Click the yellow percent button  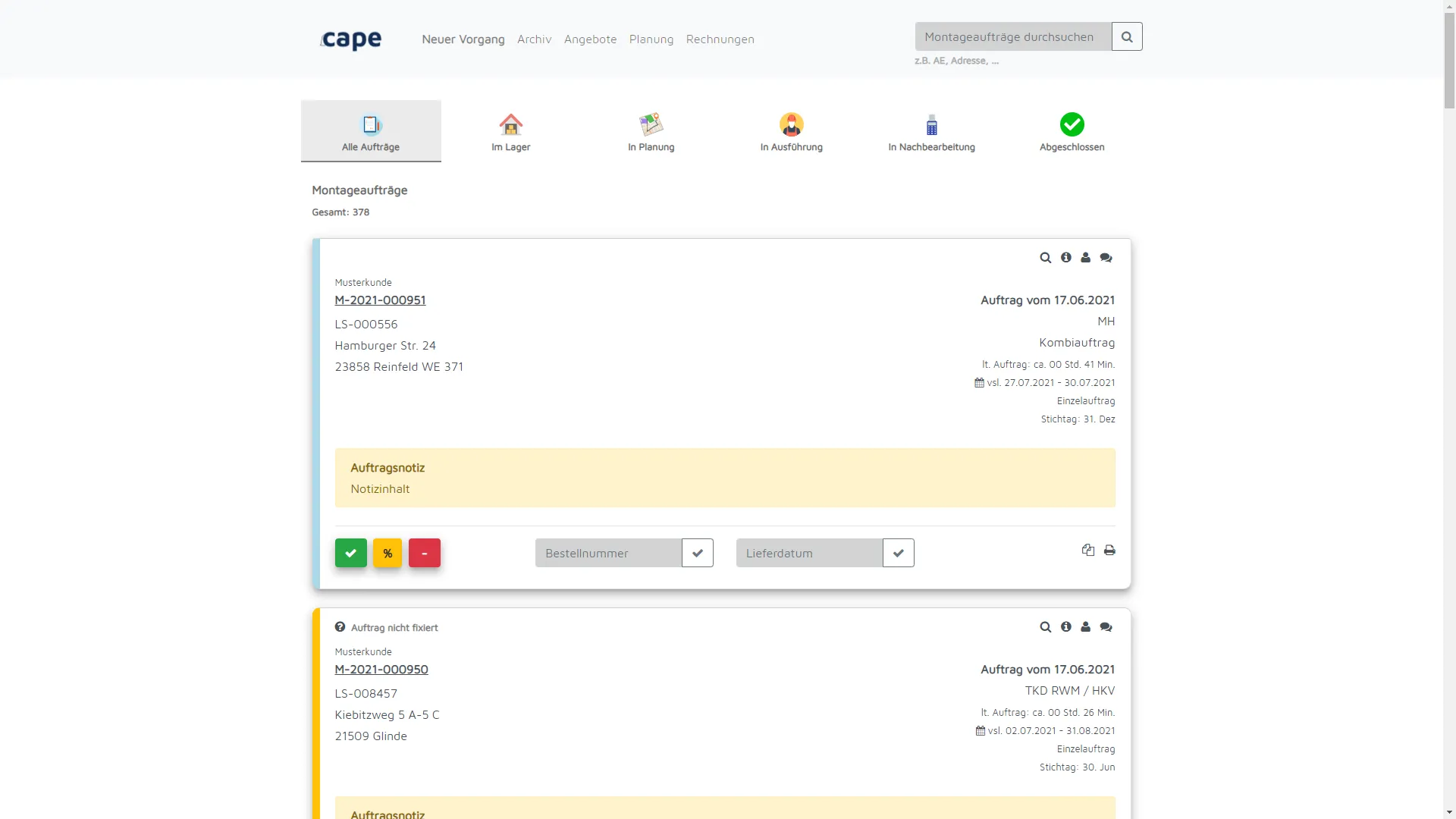point(388,553)
